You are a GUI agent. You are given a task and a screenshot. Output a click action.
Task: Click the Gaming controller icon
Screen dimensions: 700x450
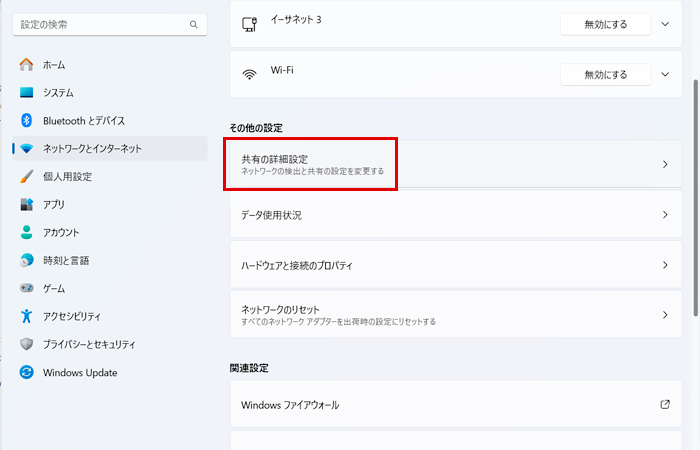click(26, 288)
